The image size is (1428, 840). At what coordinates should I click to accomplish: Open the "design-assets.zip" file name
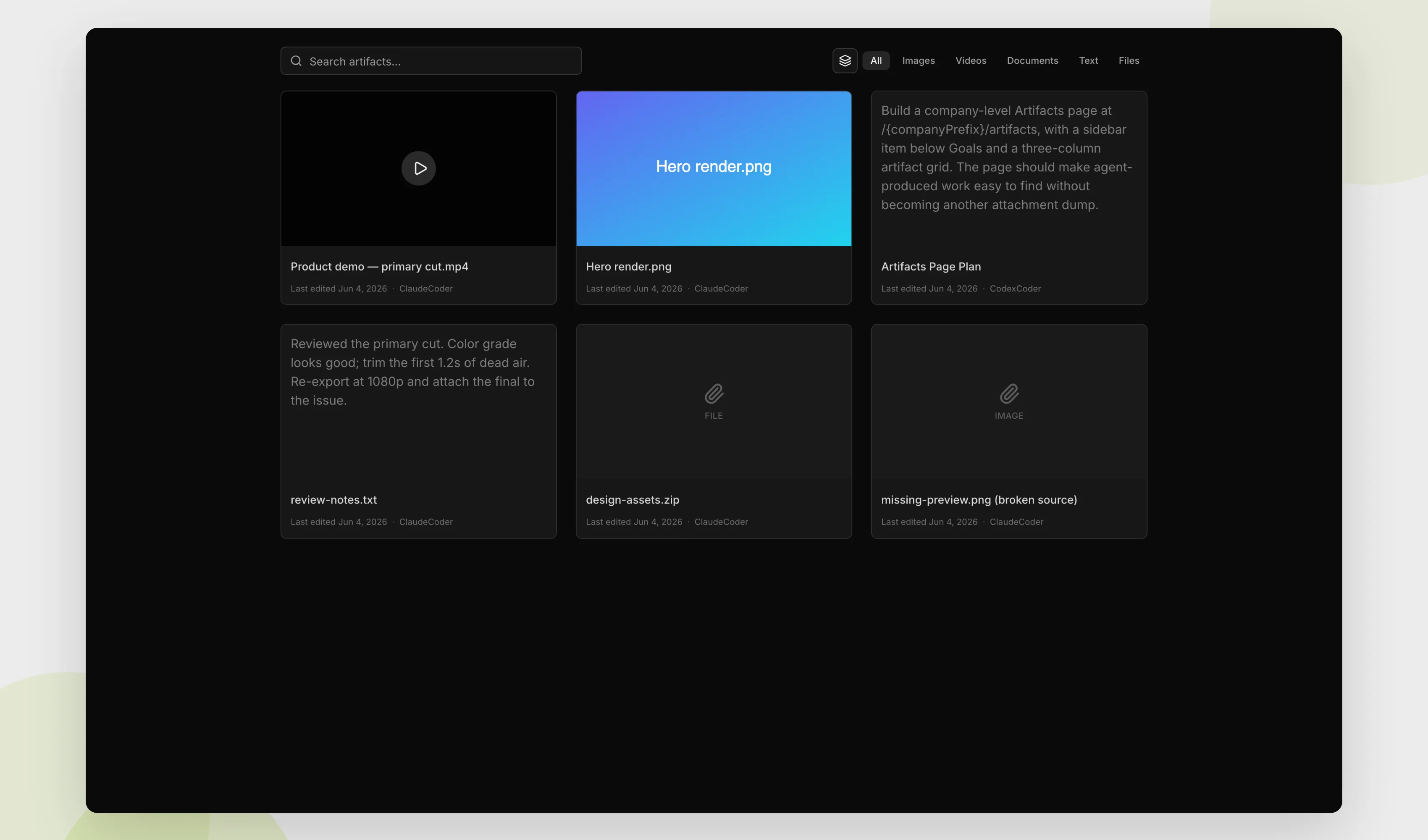(633, 500)
